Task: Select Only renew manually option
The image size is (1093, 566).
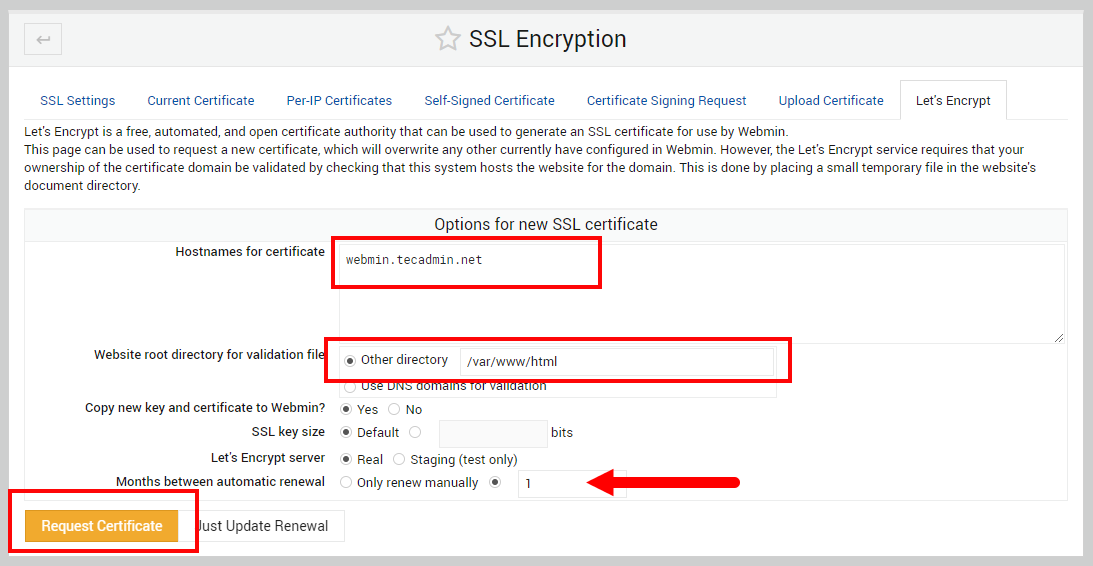Action: tap(347, 483)
